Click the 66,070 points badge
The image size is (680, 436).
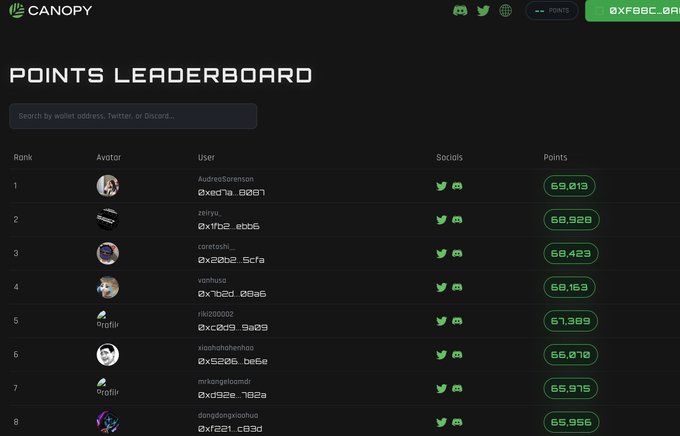[x=571, y=355]
